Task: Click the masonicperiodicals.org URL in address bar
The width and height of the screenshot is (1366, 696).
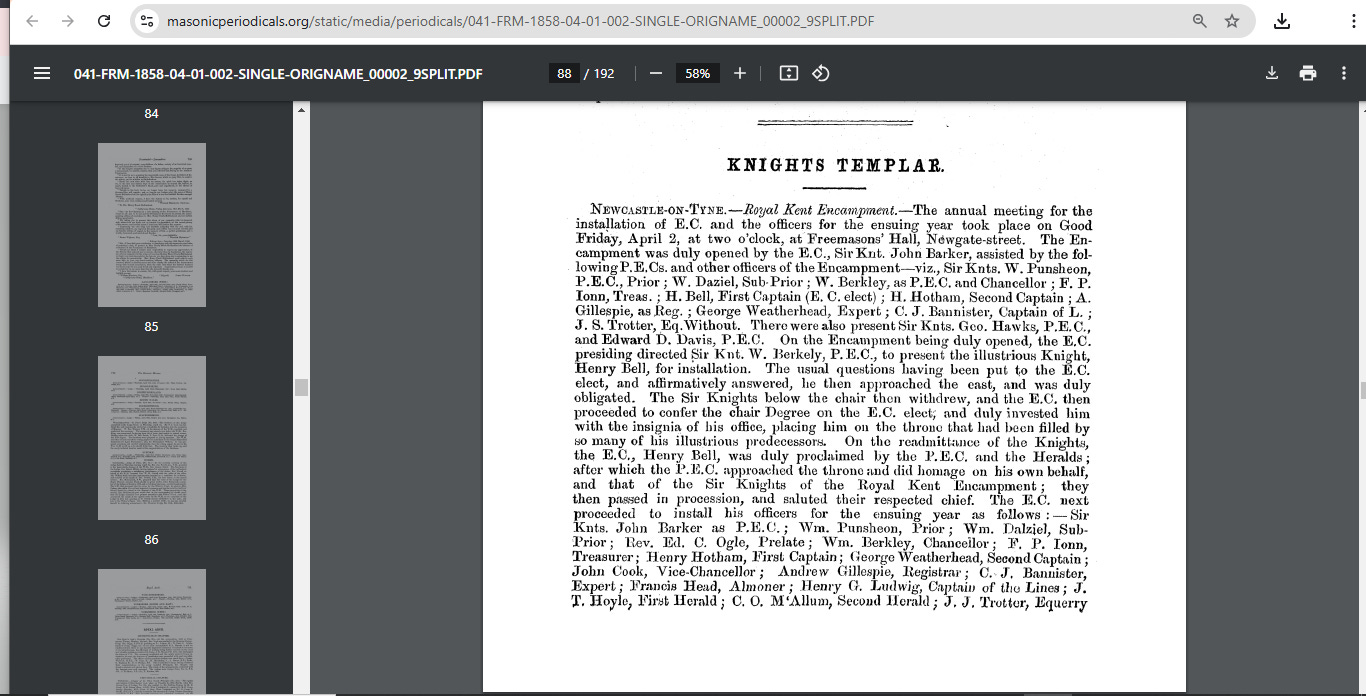Action: [x=520, y=21]
